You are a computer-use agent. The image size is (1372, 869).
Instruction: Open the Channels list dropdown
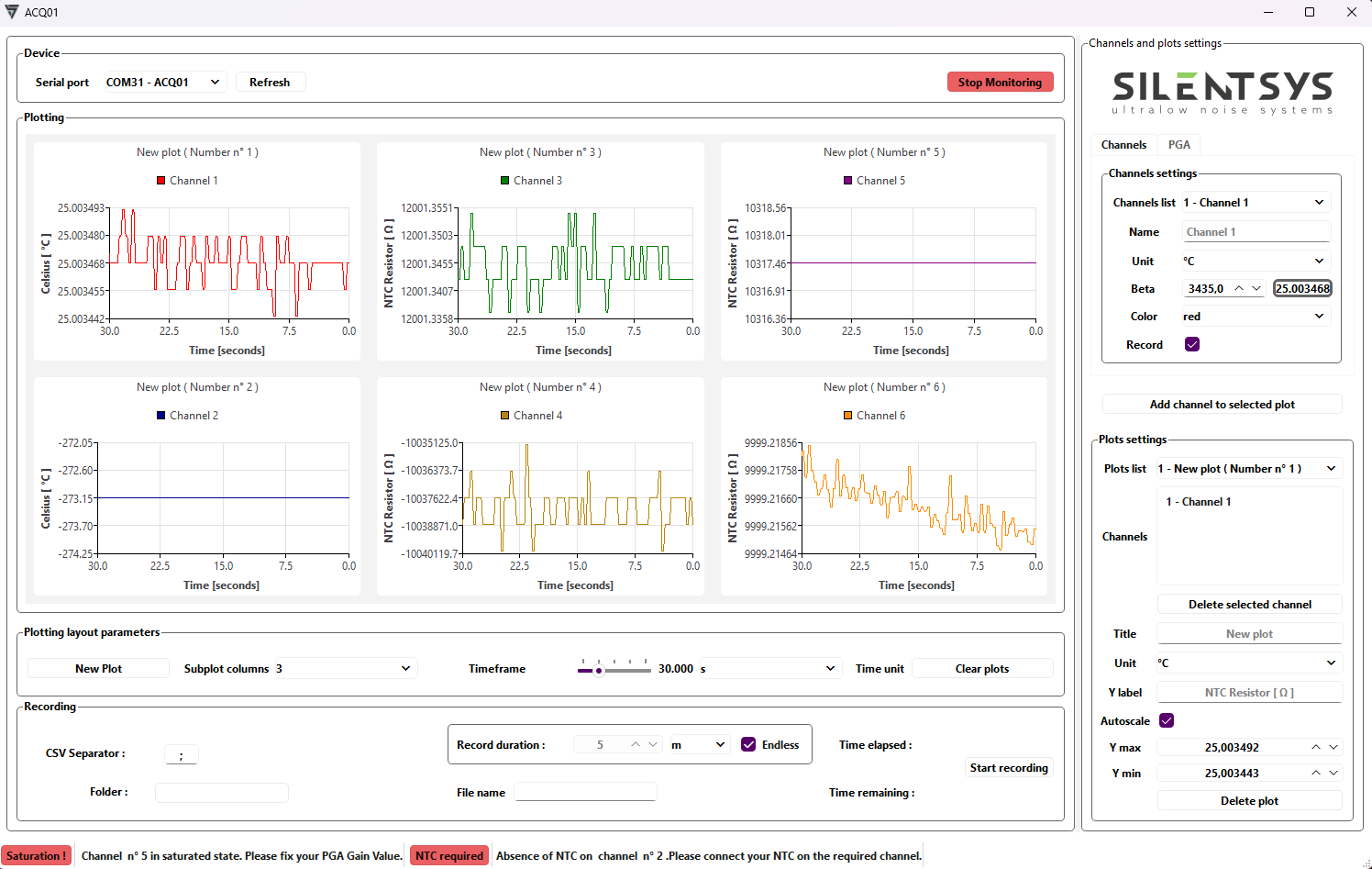tap(1255, 202)
